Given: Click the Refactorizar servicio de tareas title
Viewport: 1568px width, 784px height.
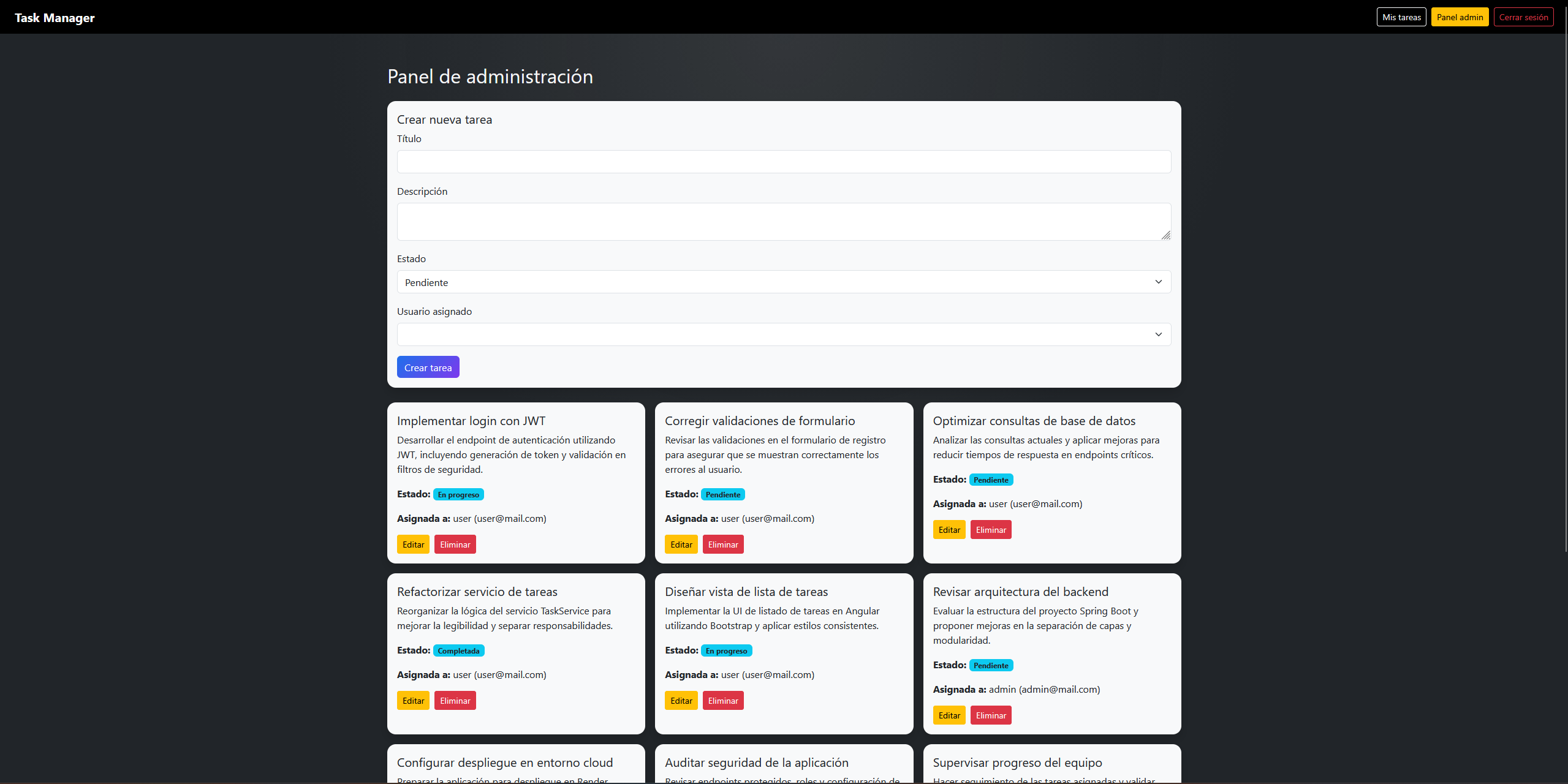Looking at the screenshot, I should [477, 592].
